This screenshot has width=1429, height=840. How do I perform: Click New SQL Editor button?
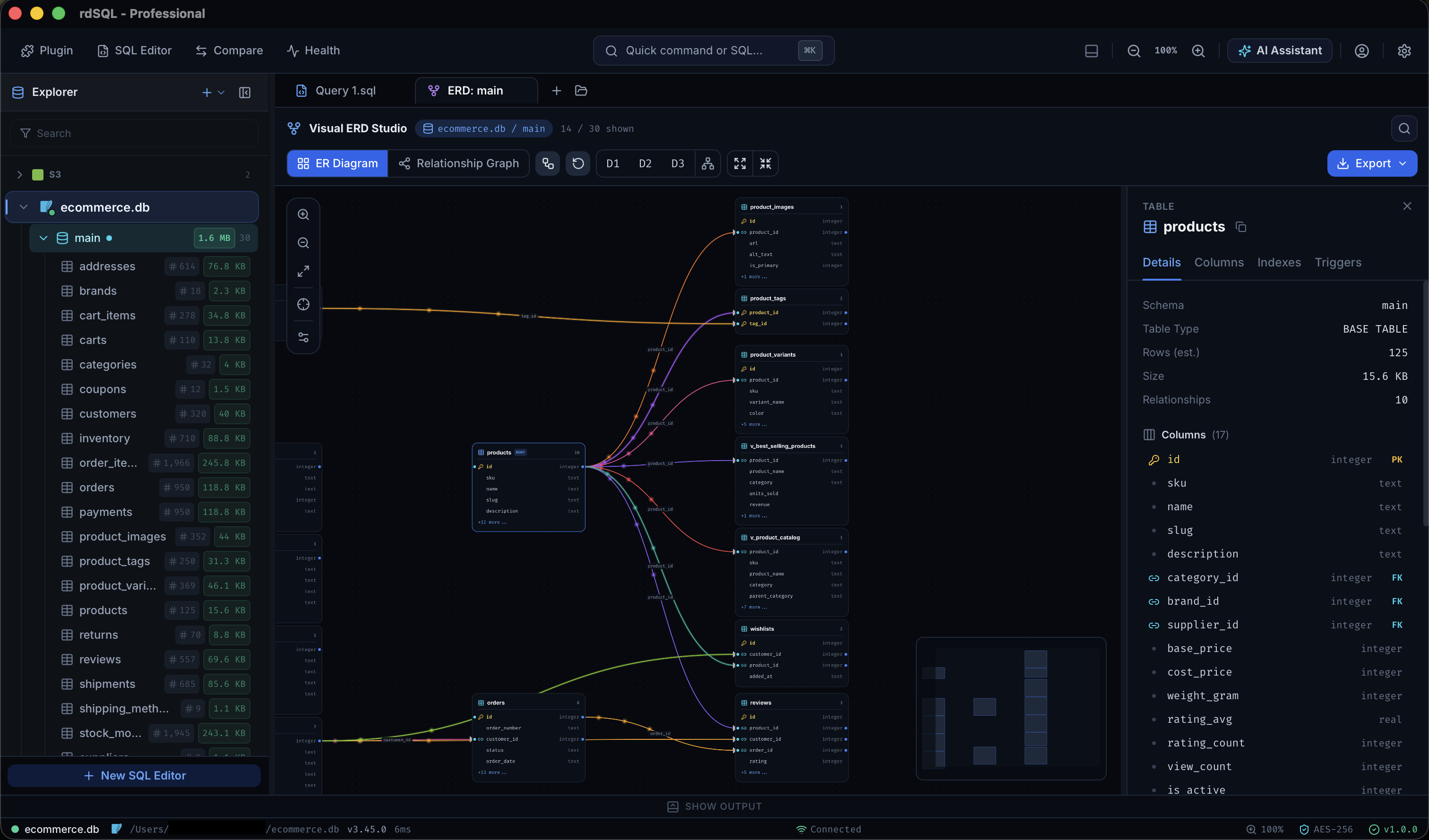point(134,775)
